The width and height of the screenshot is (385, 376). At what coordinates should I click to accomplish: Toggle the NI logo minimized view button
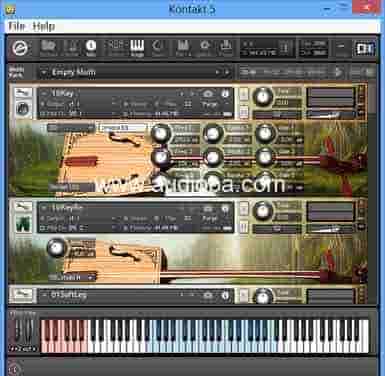point(365,49)
